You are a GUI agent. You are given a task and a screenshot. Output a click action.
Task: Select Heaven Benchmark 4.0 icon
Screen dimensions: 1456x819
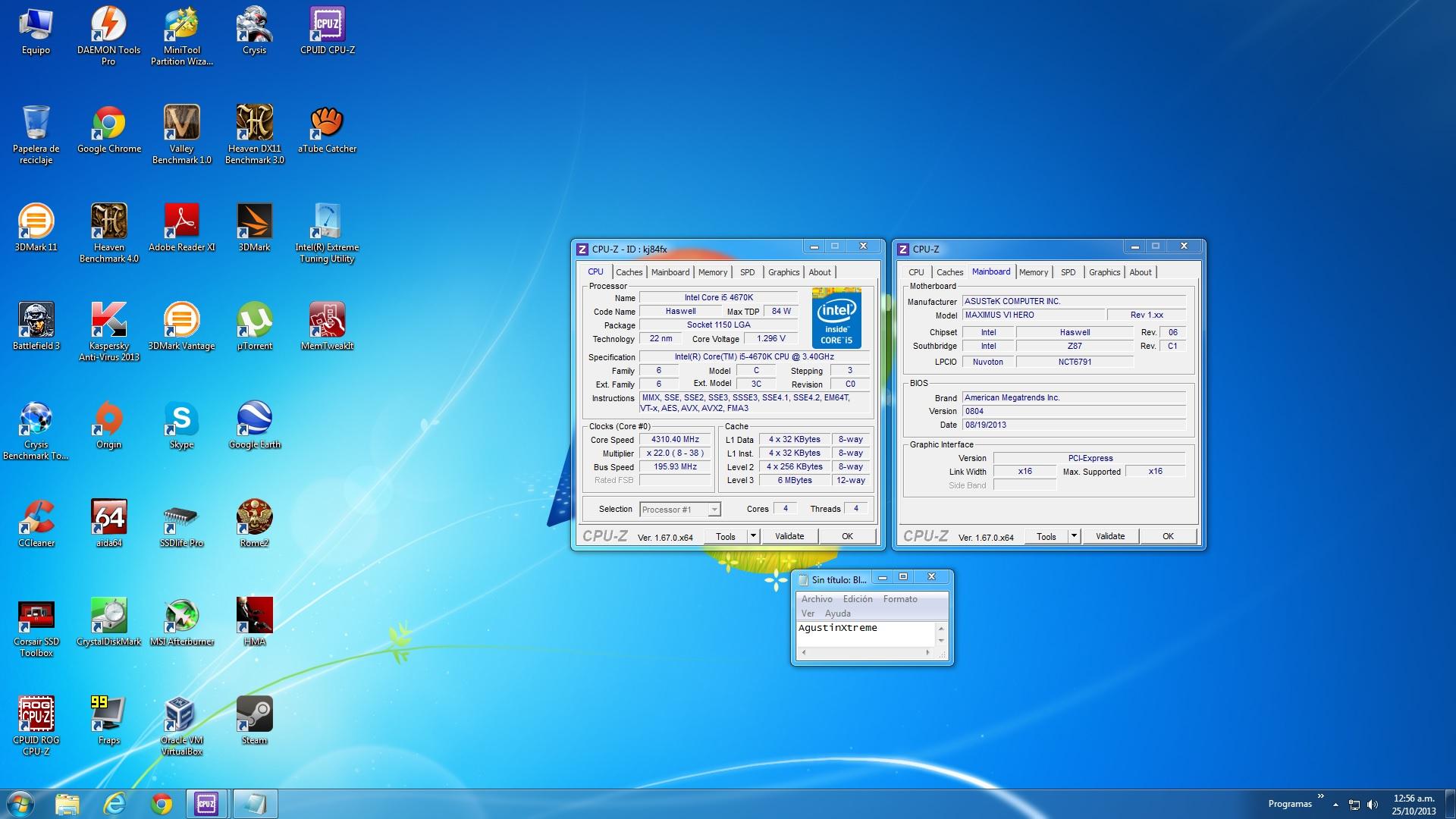pos(108,234)
